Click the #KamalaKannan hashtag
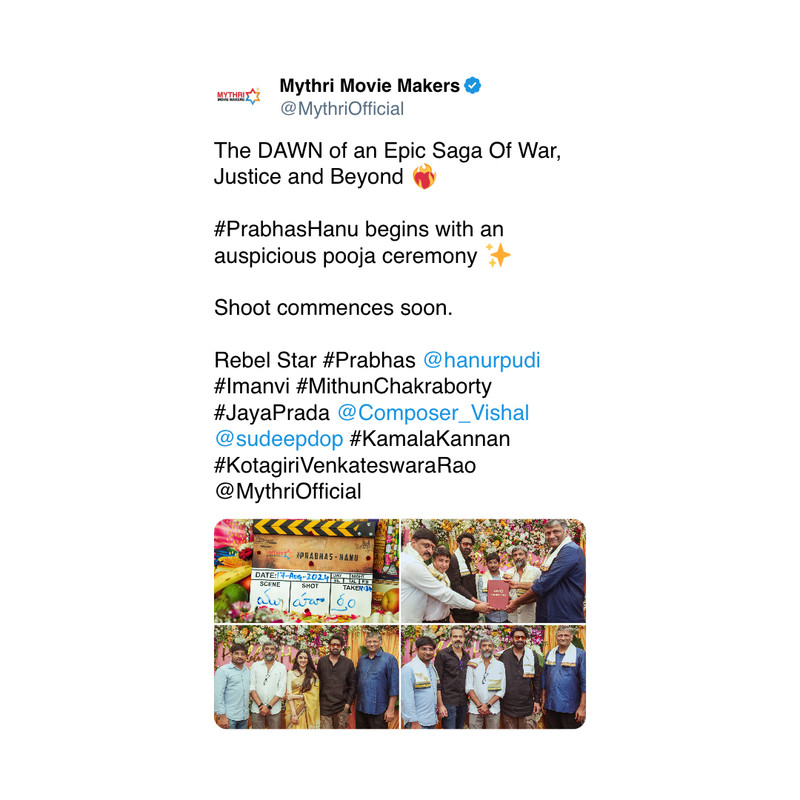Image resolution: width=800 pixels, height=800 pixels. (x=430, y=439)
